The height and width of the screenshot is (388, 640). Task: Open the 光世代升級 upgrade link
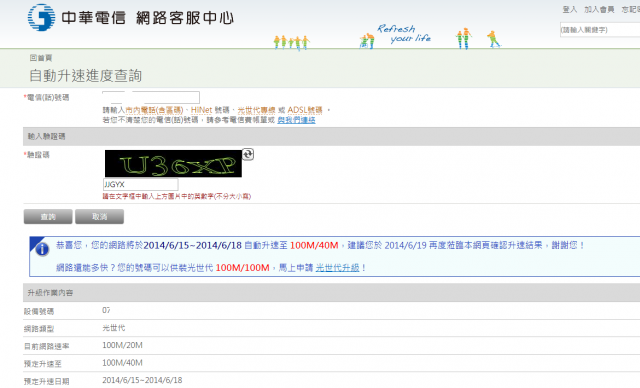point(337,268)
